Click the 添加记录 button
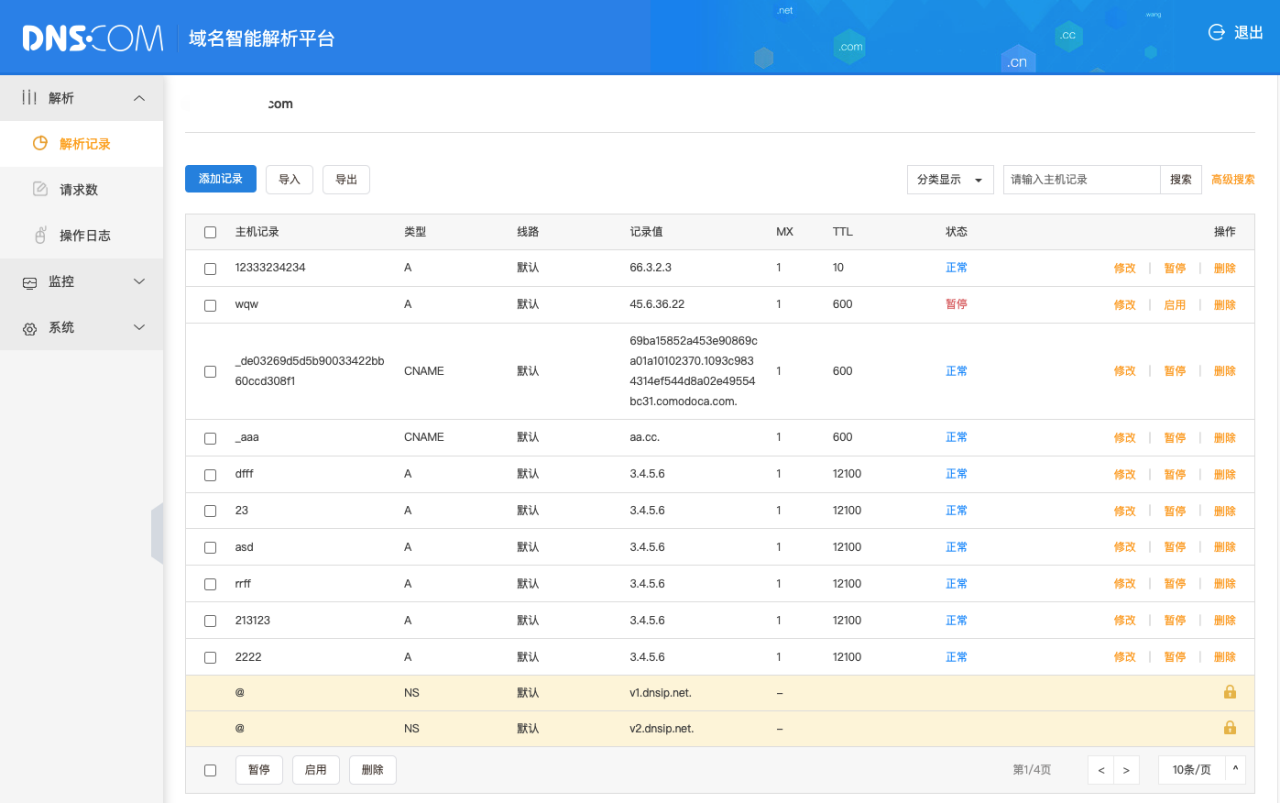This screenshot has height=803, width=1280. (x=220, y=179)
